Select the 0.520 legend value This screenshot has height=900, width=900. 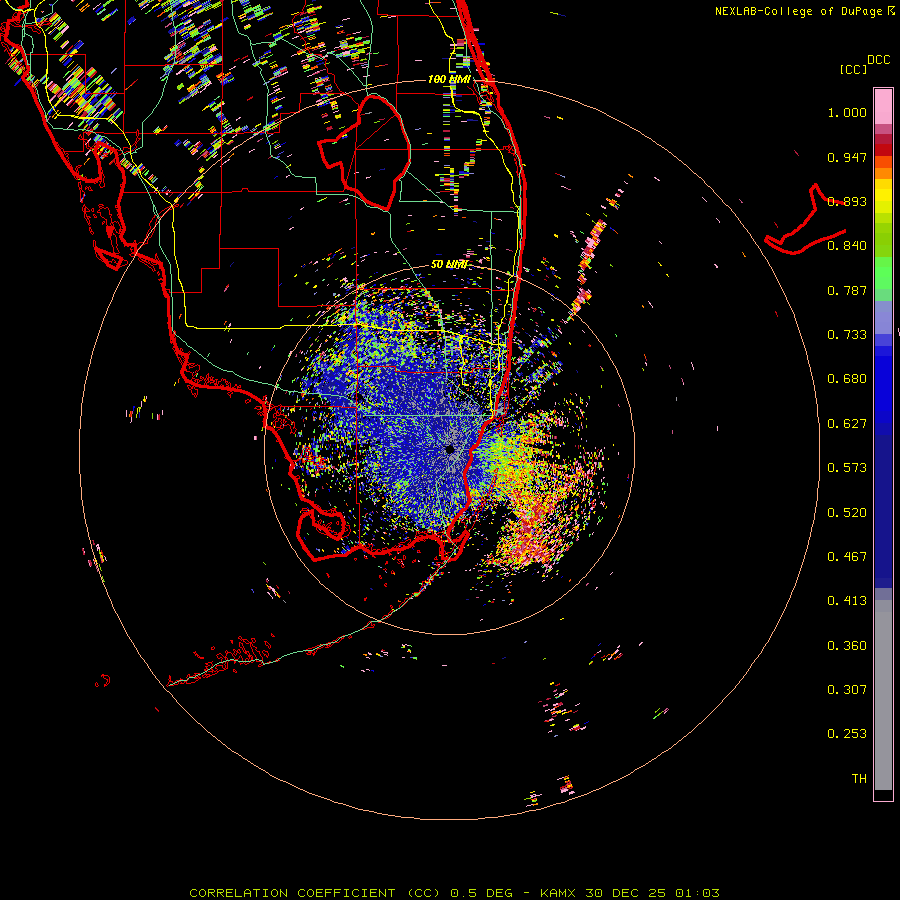pos(847,513)
